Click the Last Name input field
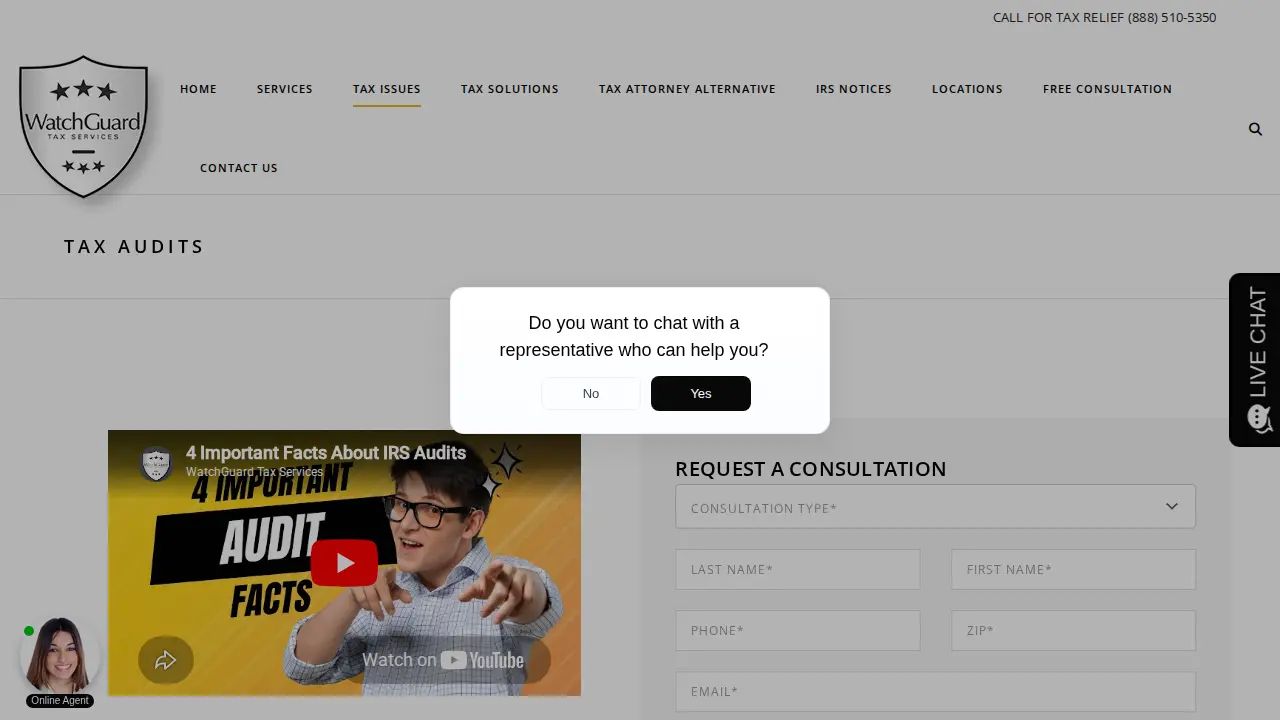1280x720 pixels. click(x=798, y=569)
